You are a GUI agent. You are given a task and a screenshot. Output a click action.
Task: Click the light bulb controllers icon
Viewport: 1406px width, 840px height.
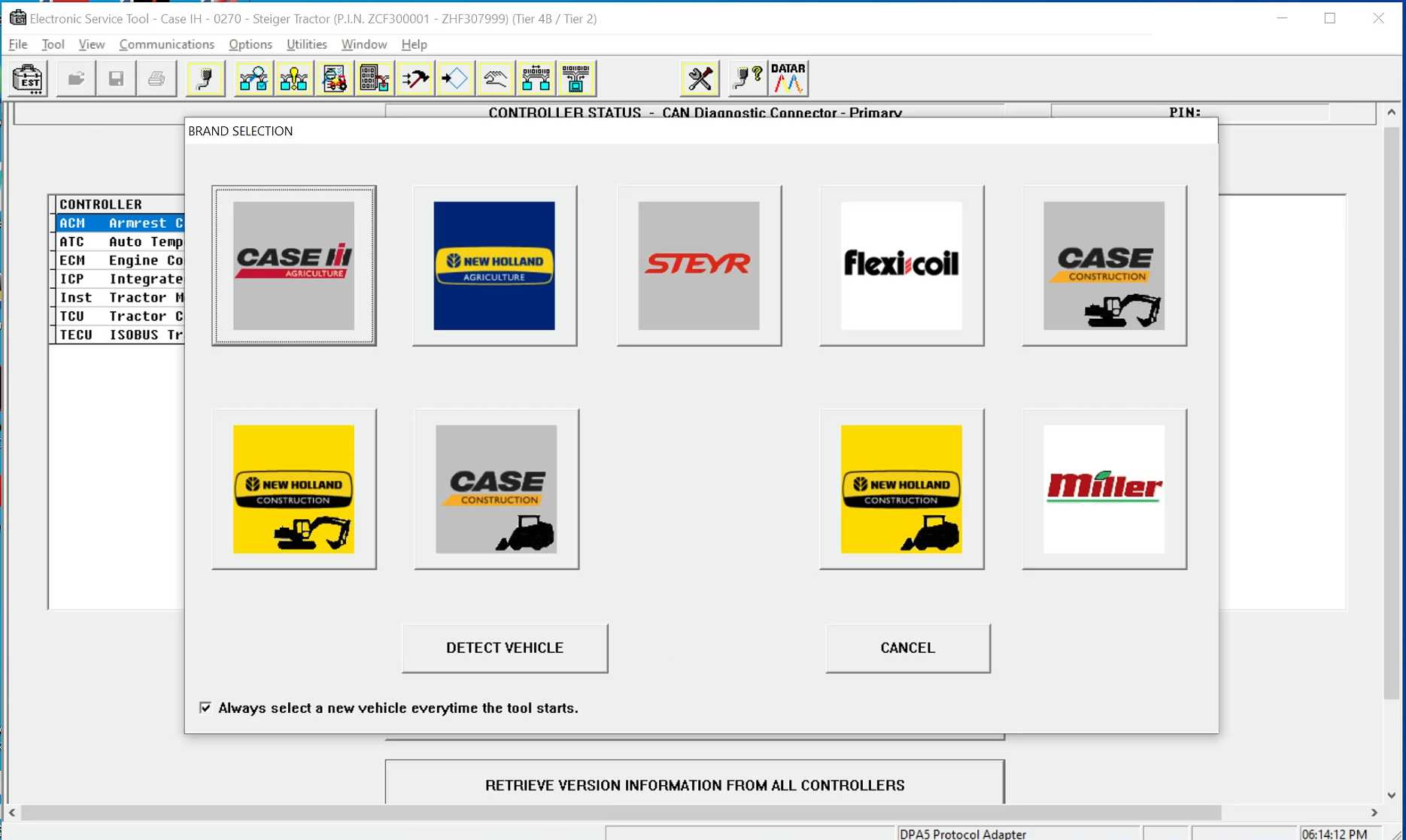(293, 78)
